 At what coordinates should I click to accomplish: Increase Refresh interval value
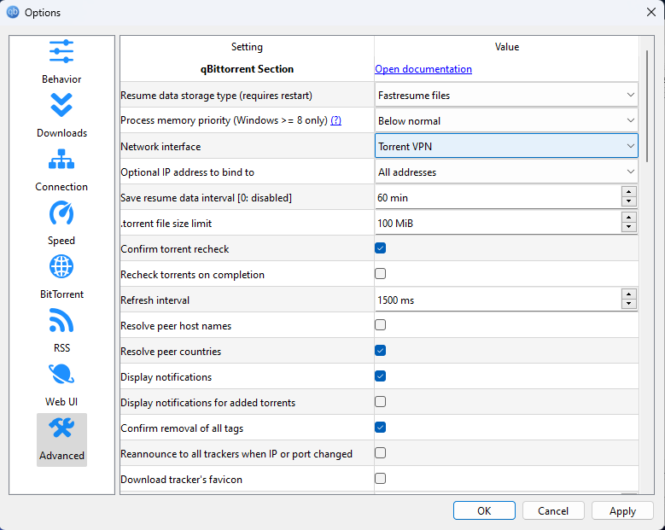click(629, 294)
